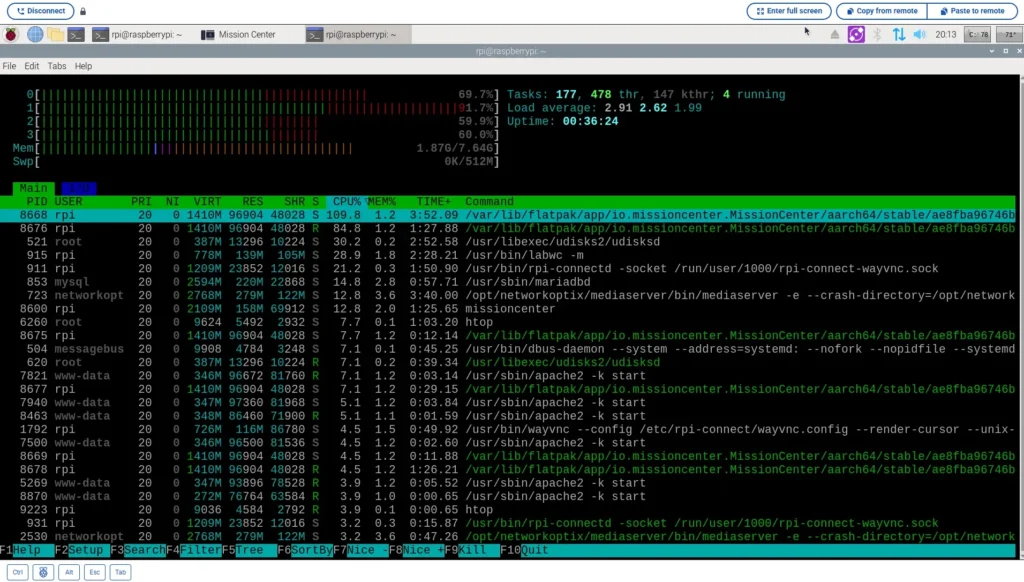The height and width of the screenshot is (582, 1024).
Task: Switch to the htop I/O tab
Action: point(78,188)
